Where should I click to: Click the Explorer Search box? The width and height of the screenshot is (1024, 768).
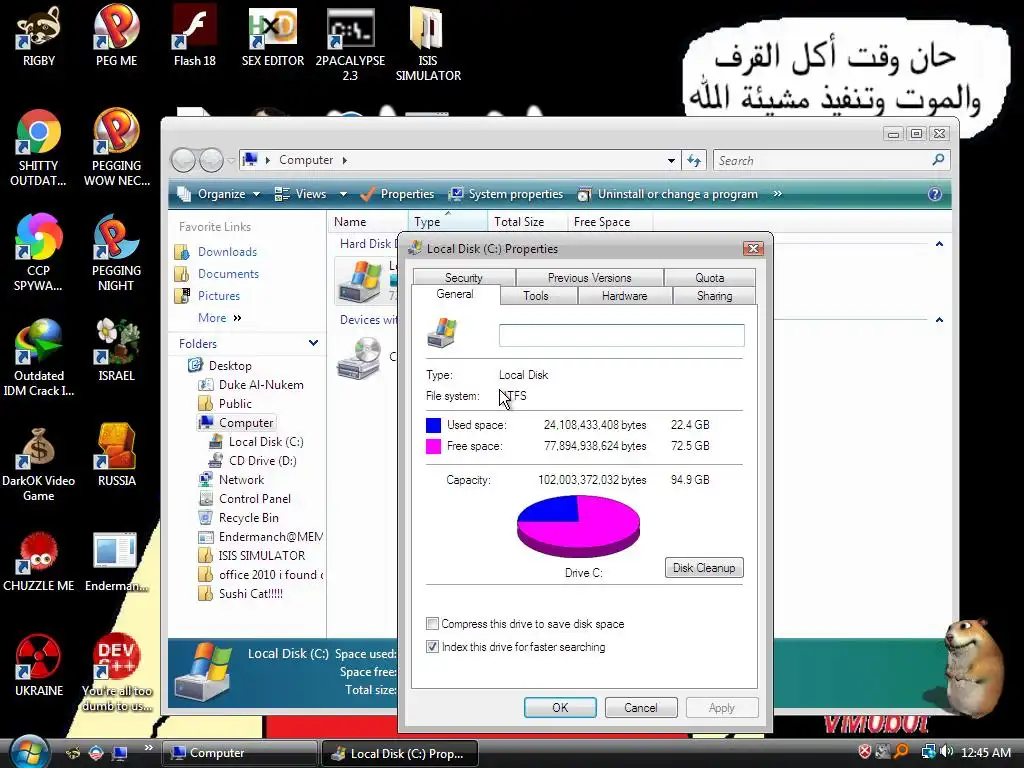pyautogui.click(x=831, y=161)
